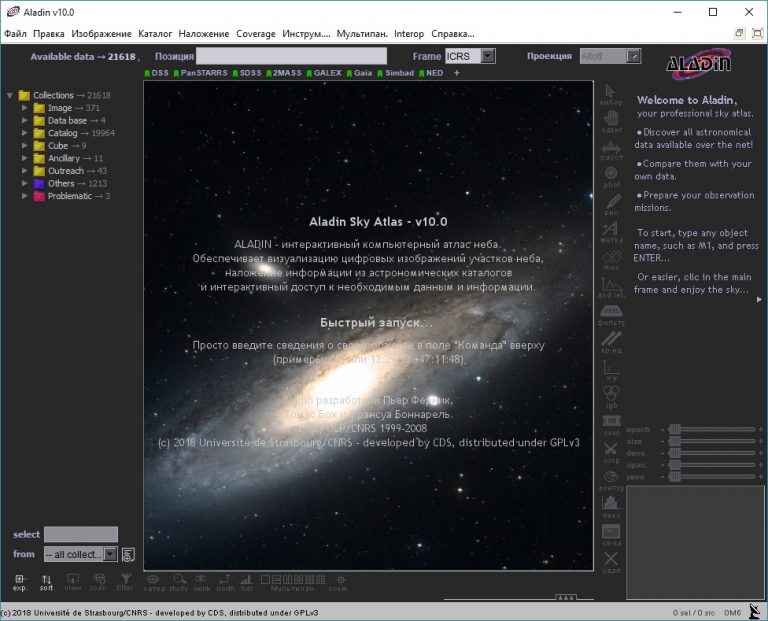The image size is (768, 621).
Task: Activate the сдвиг (pan) hand tool
Action: [x=611, y=122]
